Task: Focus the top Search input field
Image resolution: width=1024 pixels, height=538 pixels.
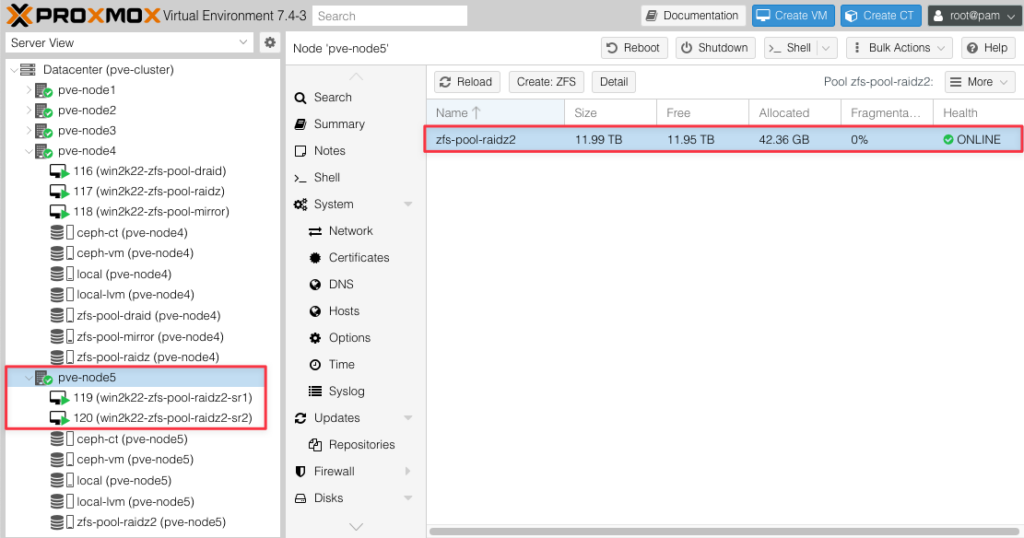Action: point(390,16)
